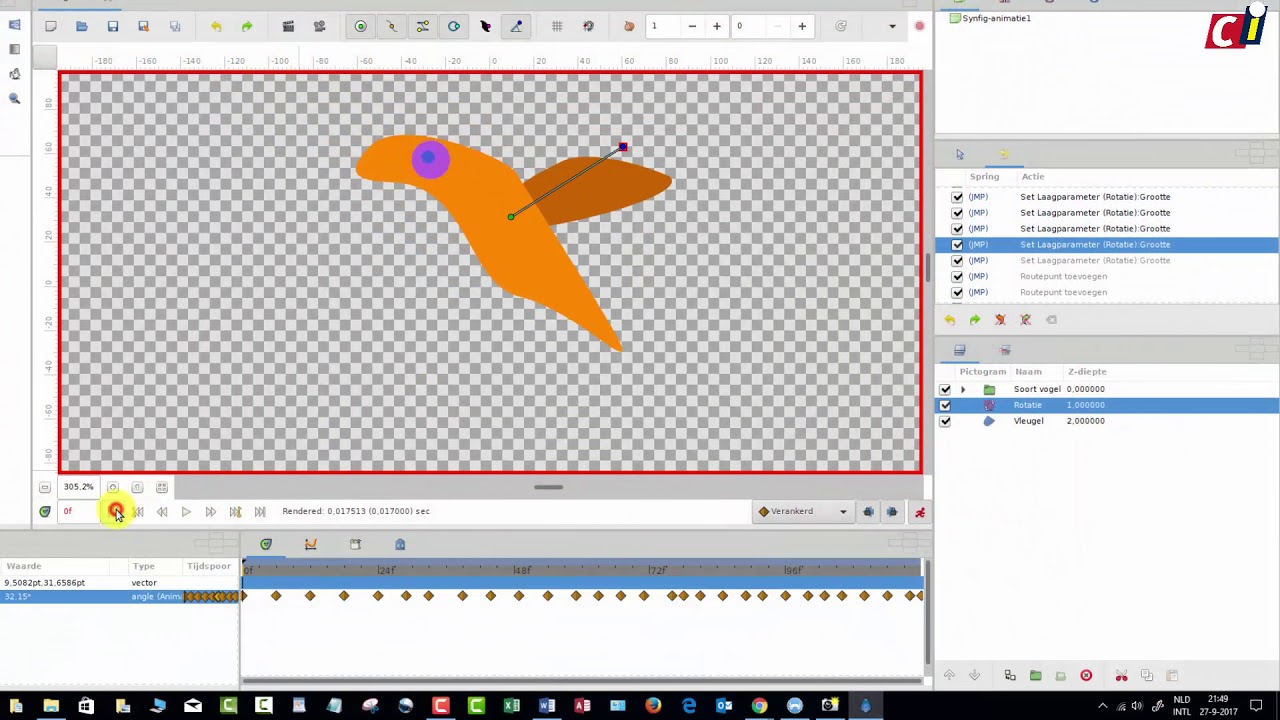
Task: Clear redo history icon
Action: 1026,320
